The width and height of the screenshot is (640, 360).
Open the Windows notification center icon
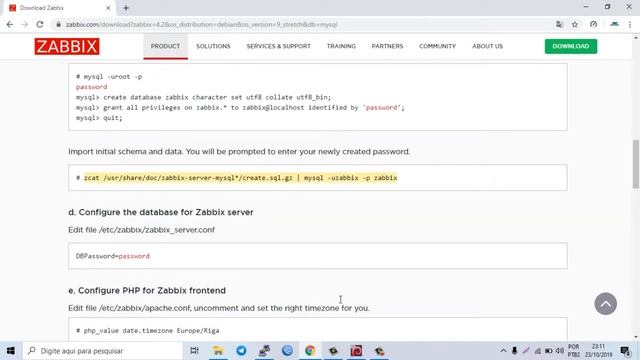point(625,351)
